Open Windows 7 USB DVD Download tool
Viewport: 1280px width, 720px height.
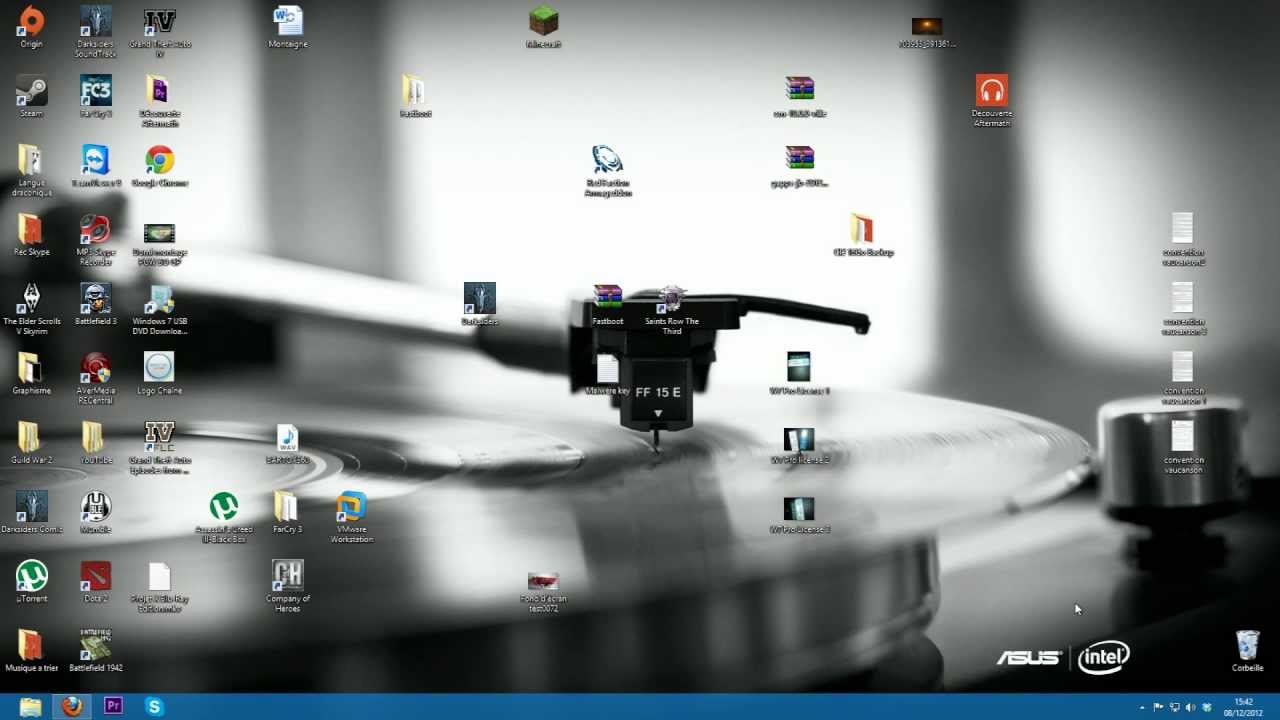tap(160, 298)
